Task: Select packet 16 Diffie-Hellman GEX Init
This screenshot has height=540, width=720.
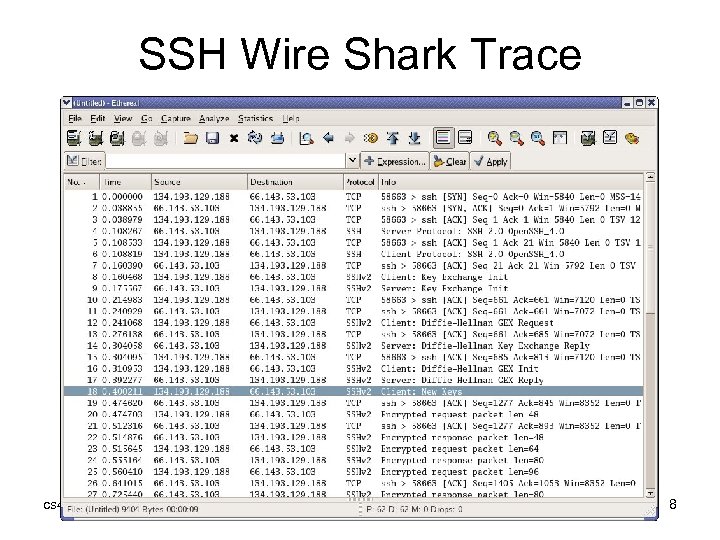Action: coord(353,369)
